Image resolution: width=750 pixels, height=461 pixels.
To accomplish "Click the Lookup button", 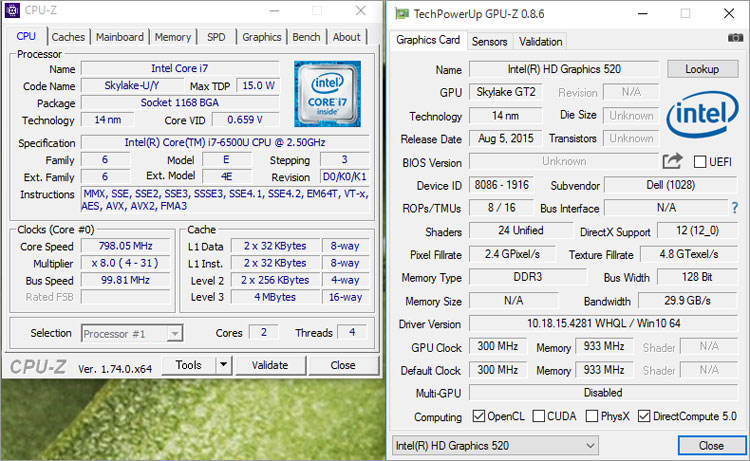I will [x=702, y=69].
